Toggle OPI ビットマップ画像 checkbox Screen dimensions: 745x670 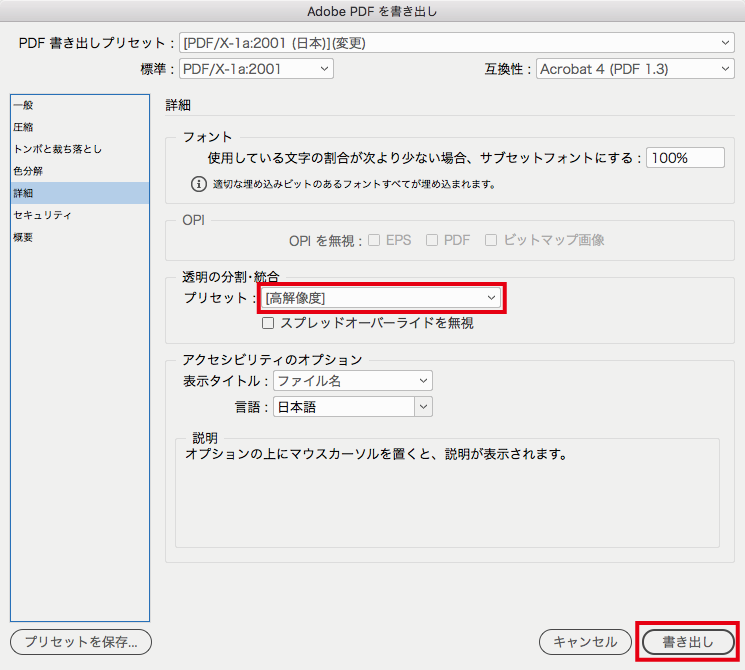(491, 240)
